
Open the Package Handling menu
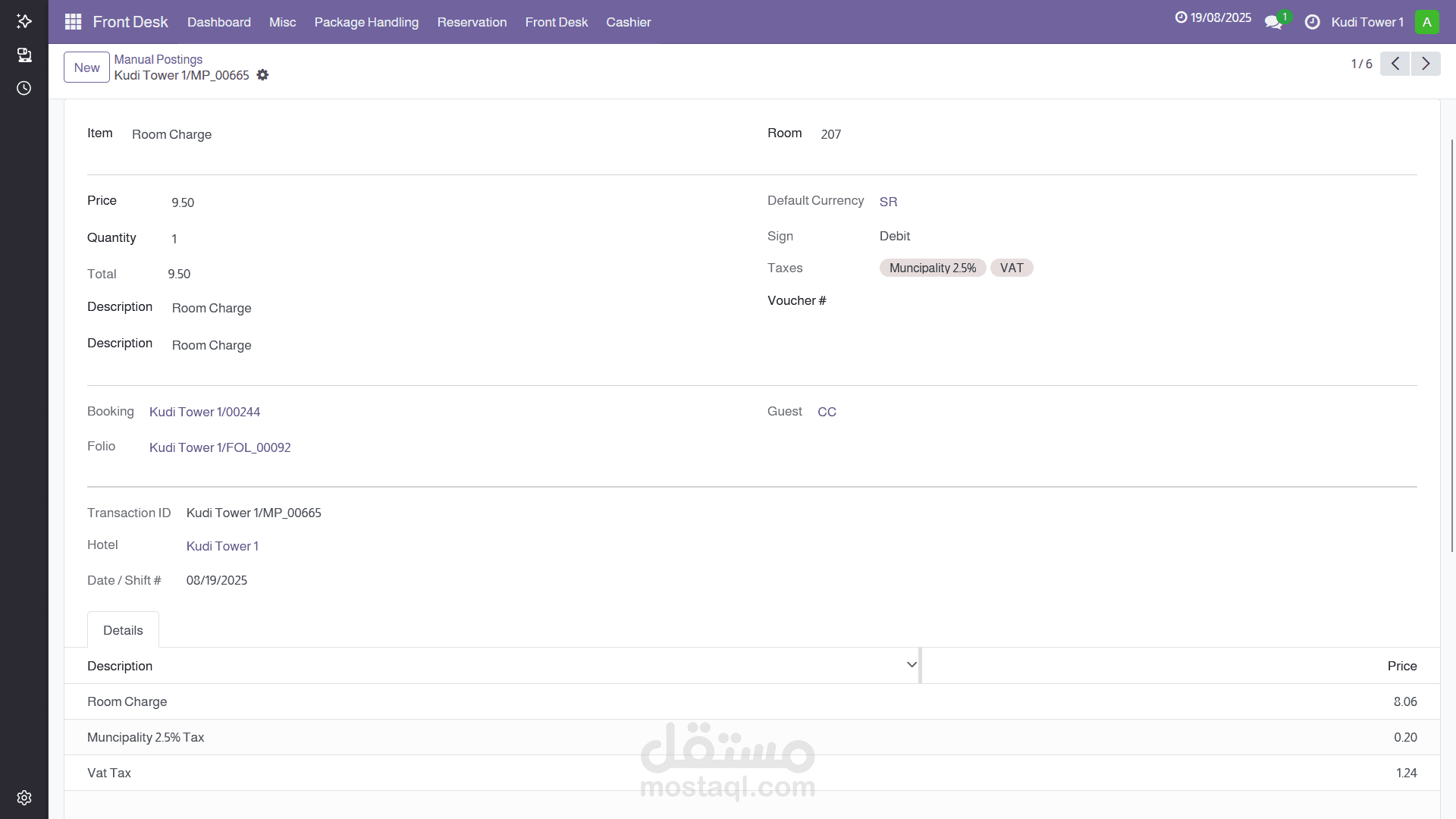coord(366,22)
